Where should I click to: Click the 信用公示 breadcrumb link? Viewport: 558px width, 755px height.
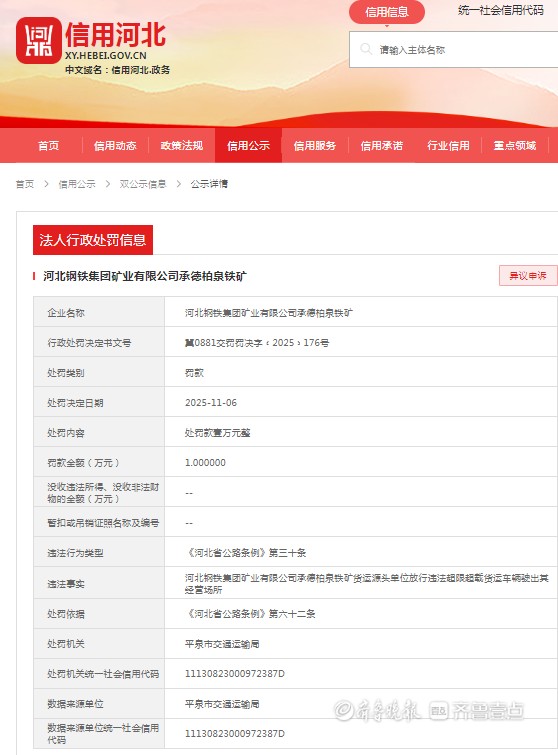(77, 184)
